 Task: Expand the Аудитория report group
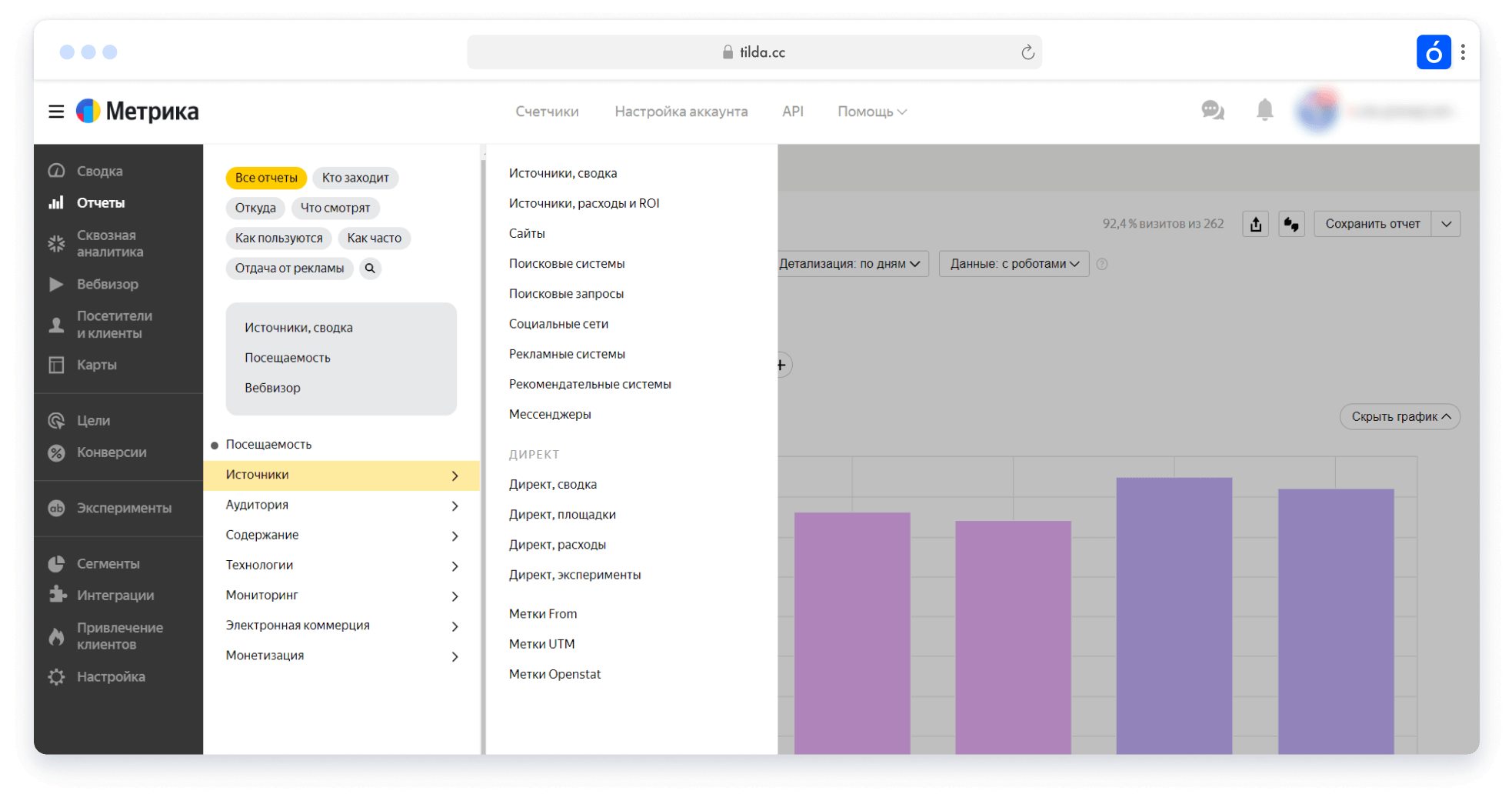[341, 506]
